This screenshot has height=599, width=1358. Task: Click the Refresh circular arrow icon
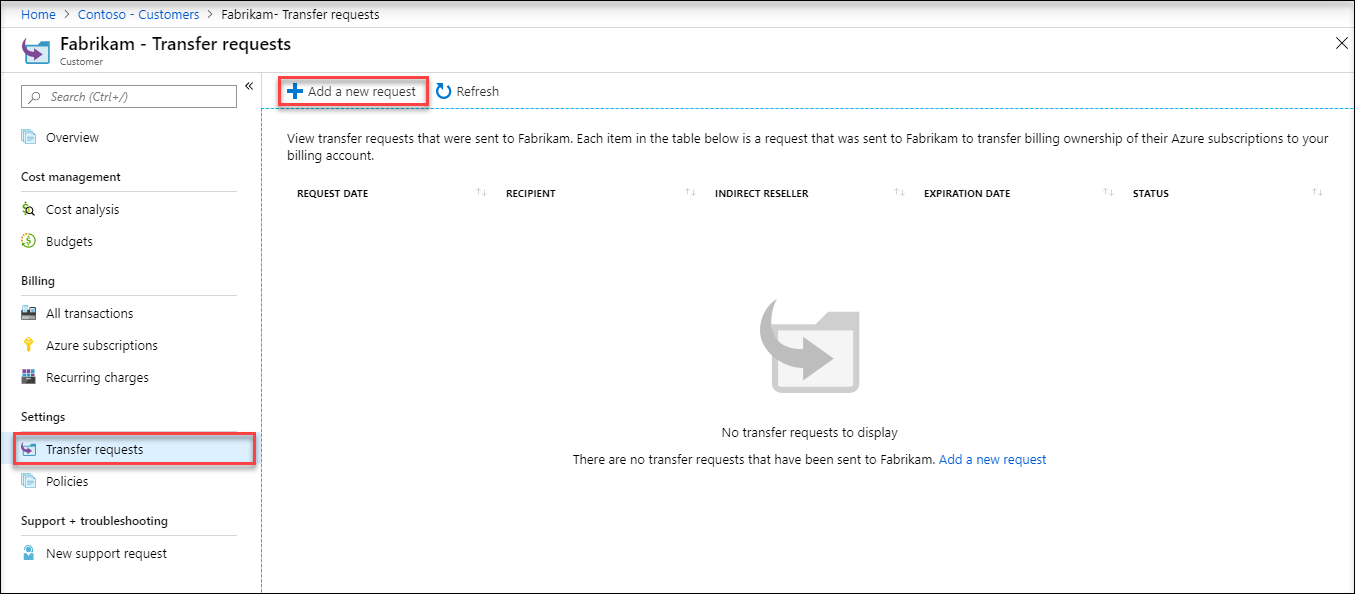point(444,91)
